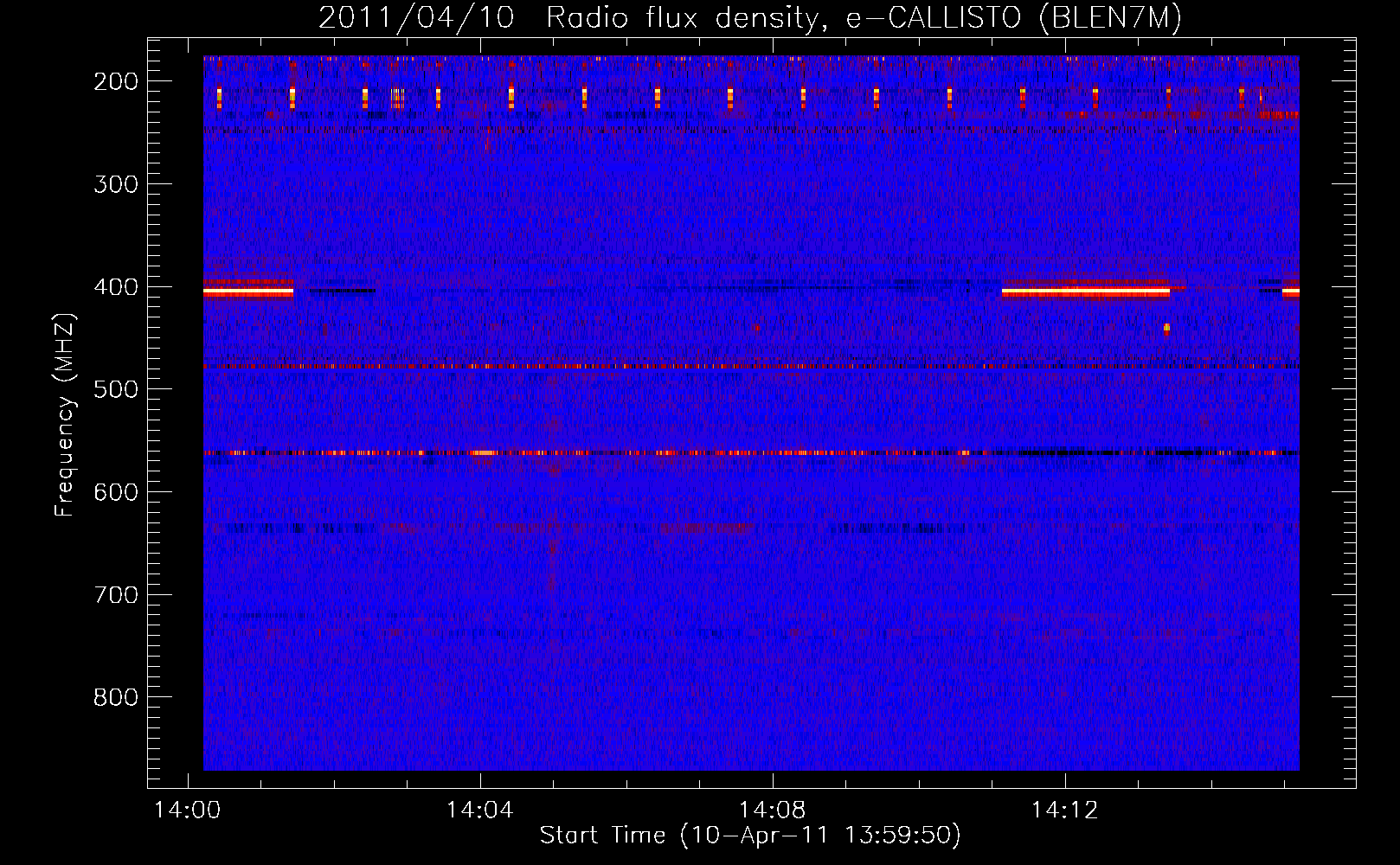Click the 14:00 time tick label
This screenshot has width=1400, height=865.
187,811
